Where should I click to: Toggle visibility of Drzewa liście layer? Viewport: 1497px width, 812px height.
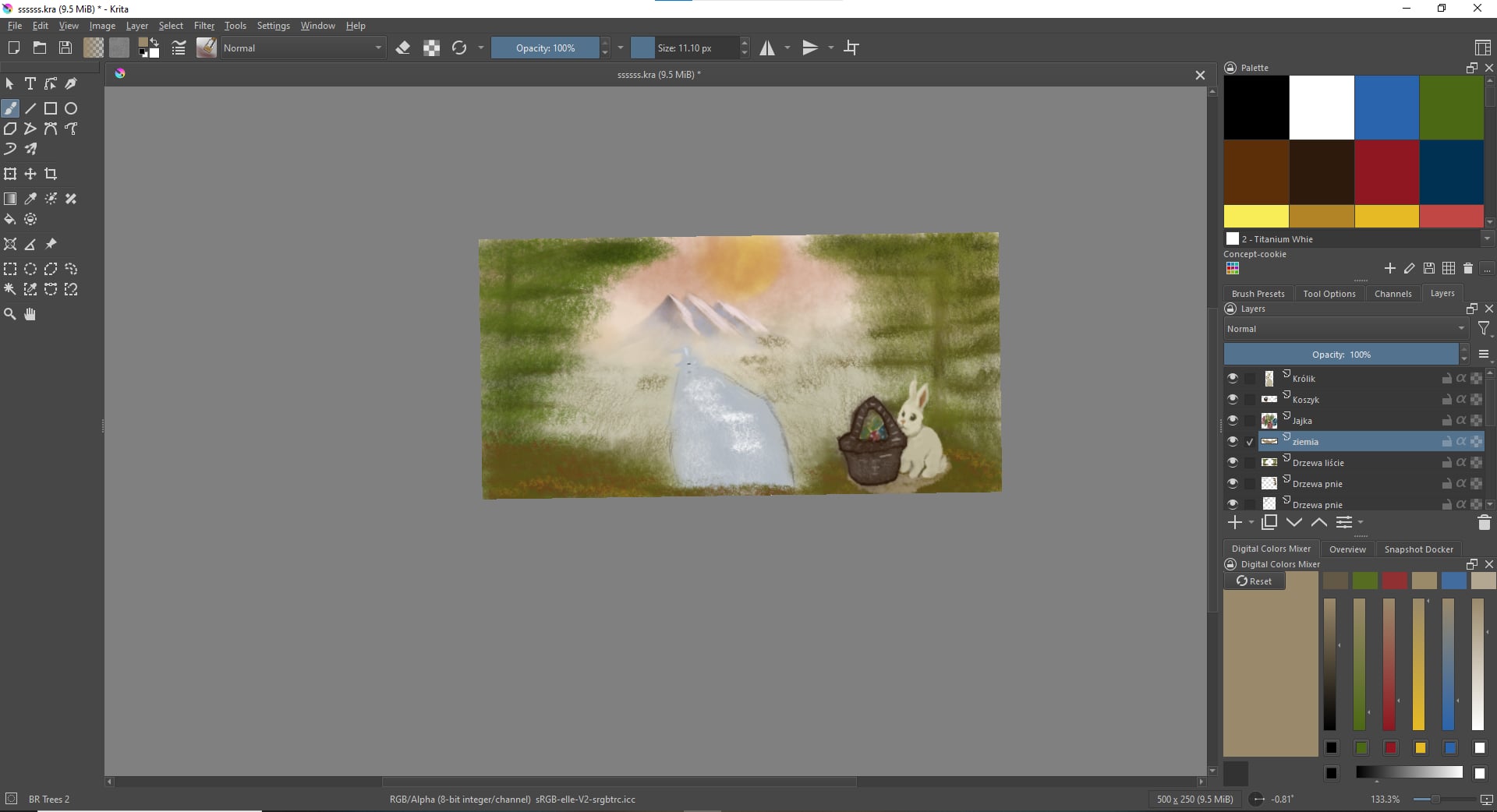[x=1232, y=462]
